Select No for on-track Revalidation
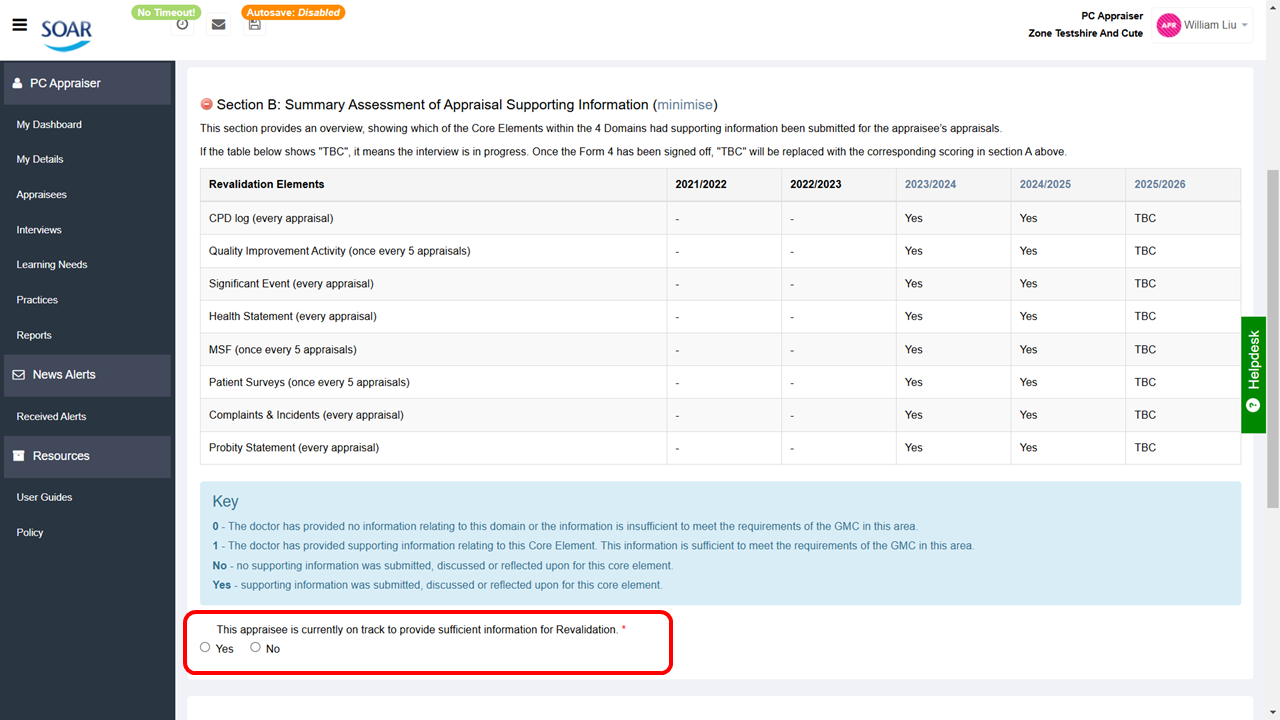The height and width of the screenshot is (720, 1280). click(255, 647)
